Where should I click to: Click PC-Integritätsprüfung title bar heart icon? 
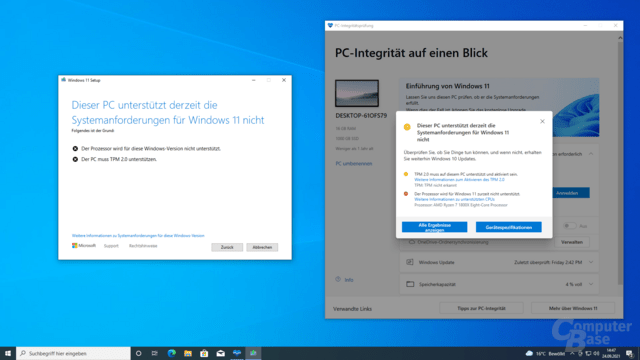pyautogui.click(x=330, y=25)
